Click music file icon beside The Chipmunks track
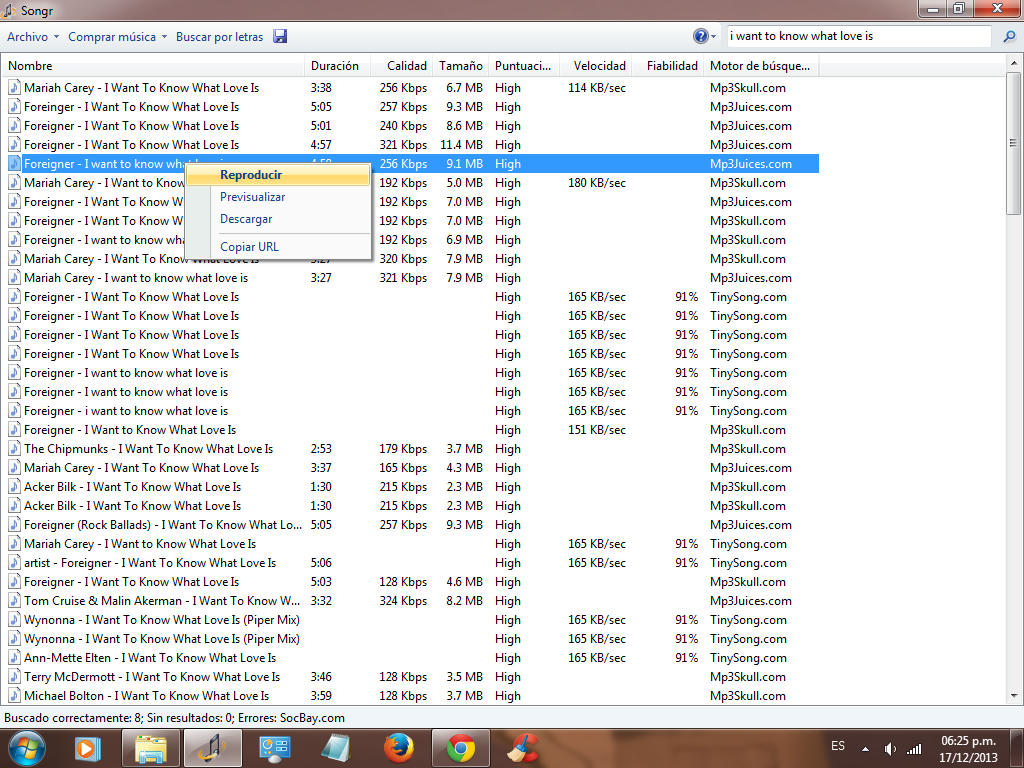Viewport: 1024px width, 768px height. pyautogui.click(x=14, y=449)
